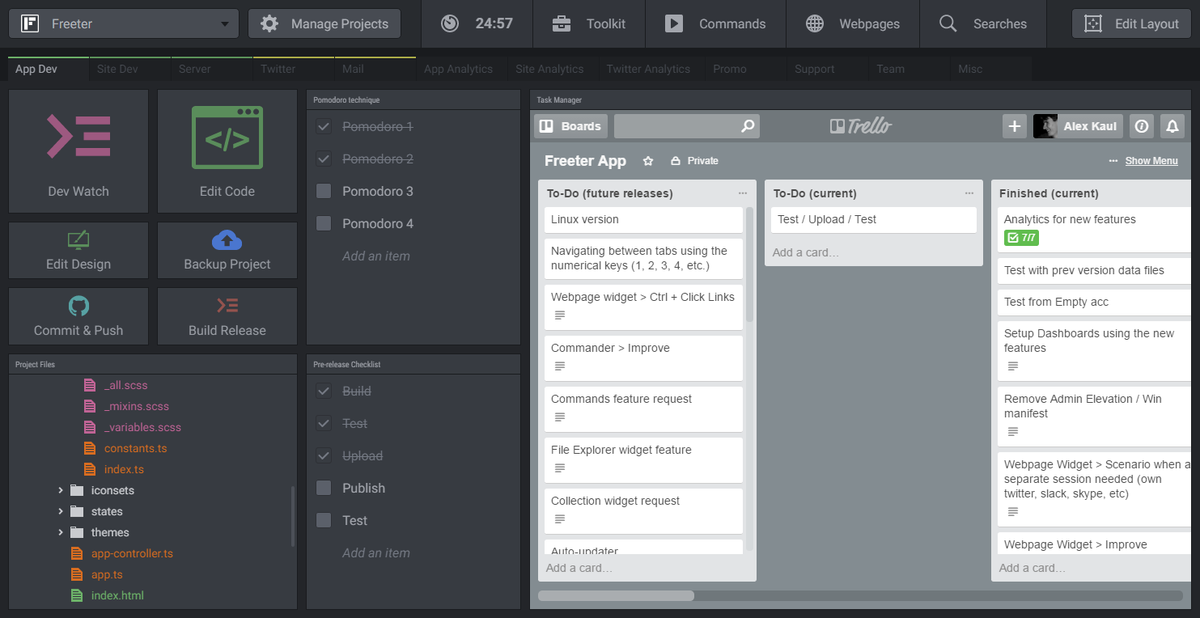Expand the iconsets folder
The width and height of the screenshot is (1200, 618).
(60, 490)
